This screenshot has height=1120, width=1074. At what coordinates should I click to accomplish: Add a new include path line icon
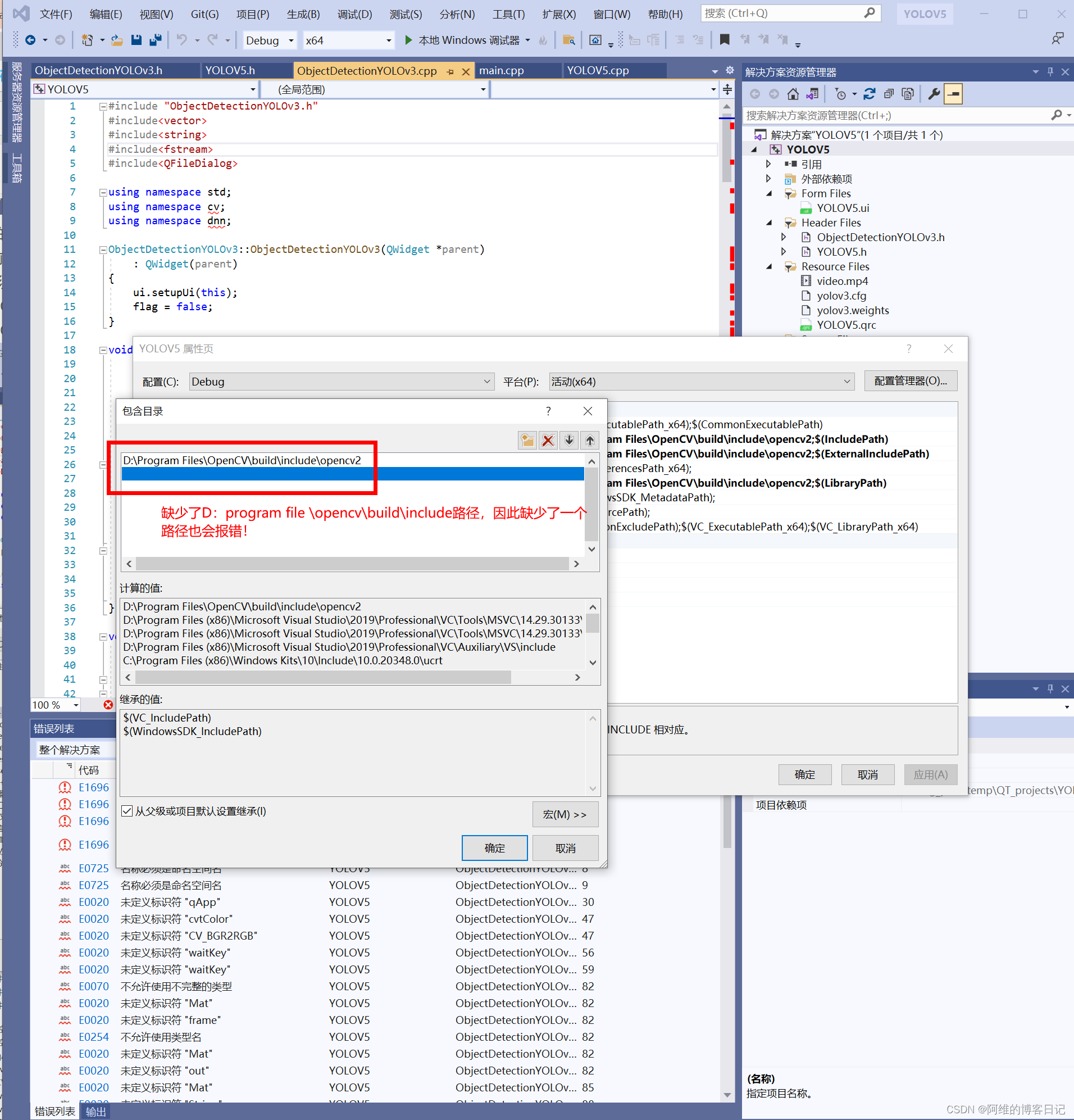click(x=527, y=440)
